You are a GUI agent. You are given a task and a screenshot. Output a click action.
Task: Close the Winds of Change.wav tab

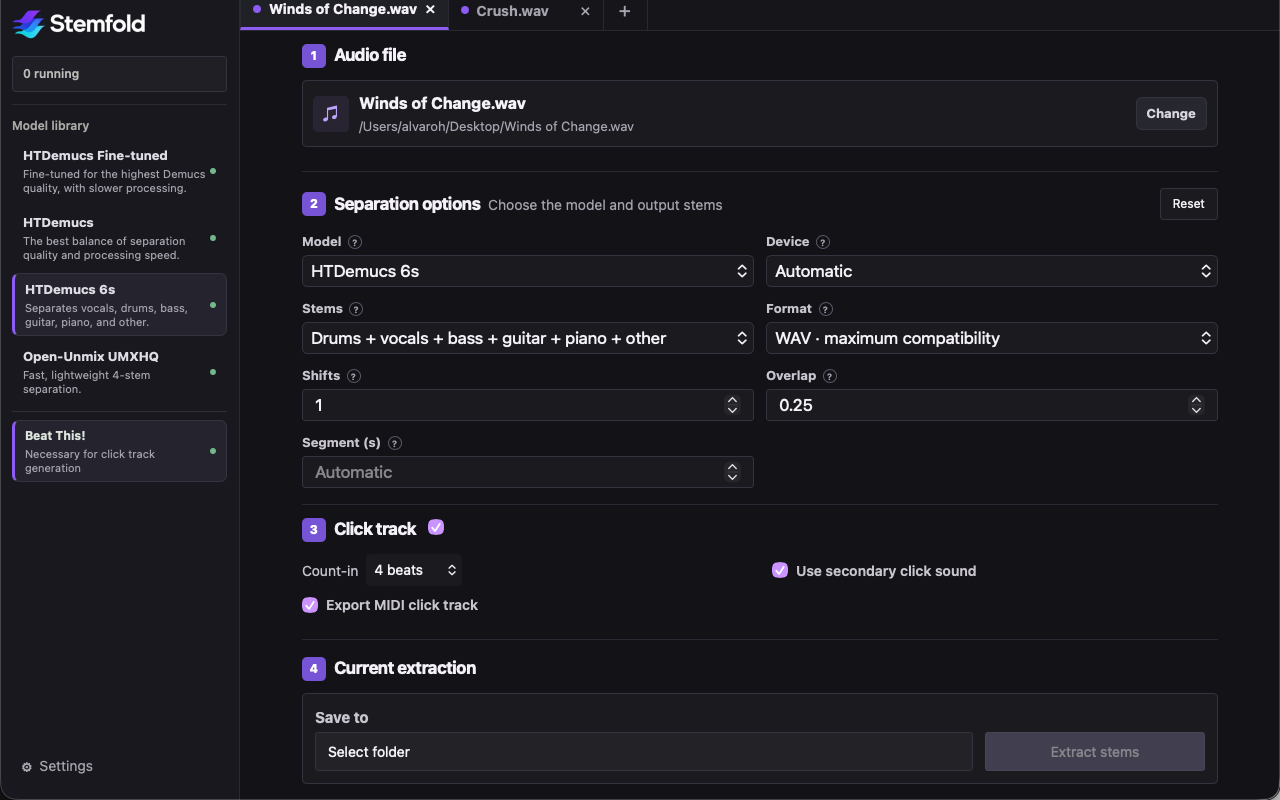(x=430, y=10)
